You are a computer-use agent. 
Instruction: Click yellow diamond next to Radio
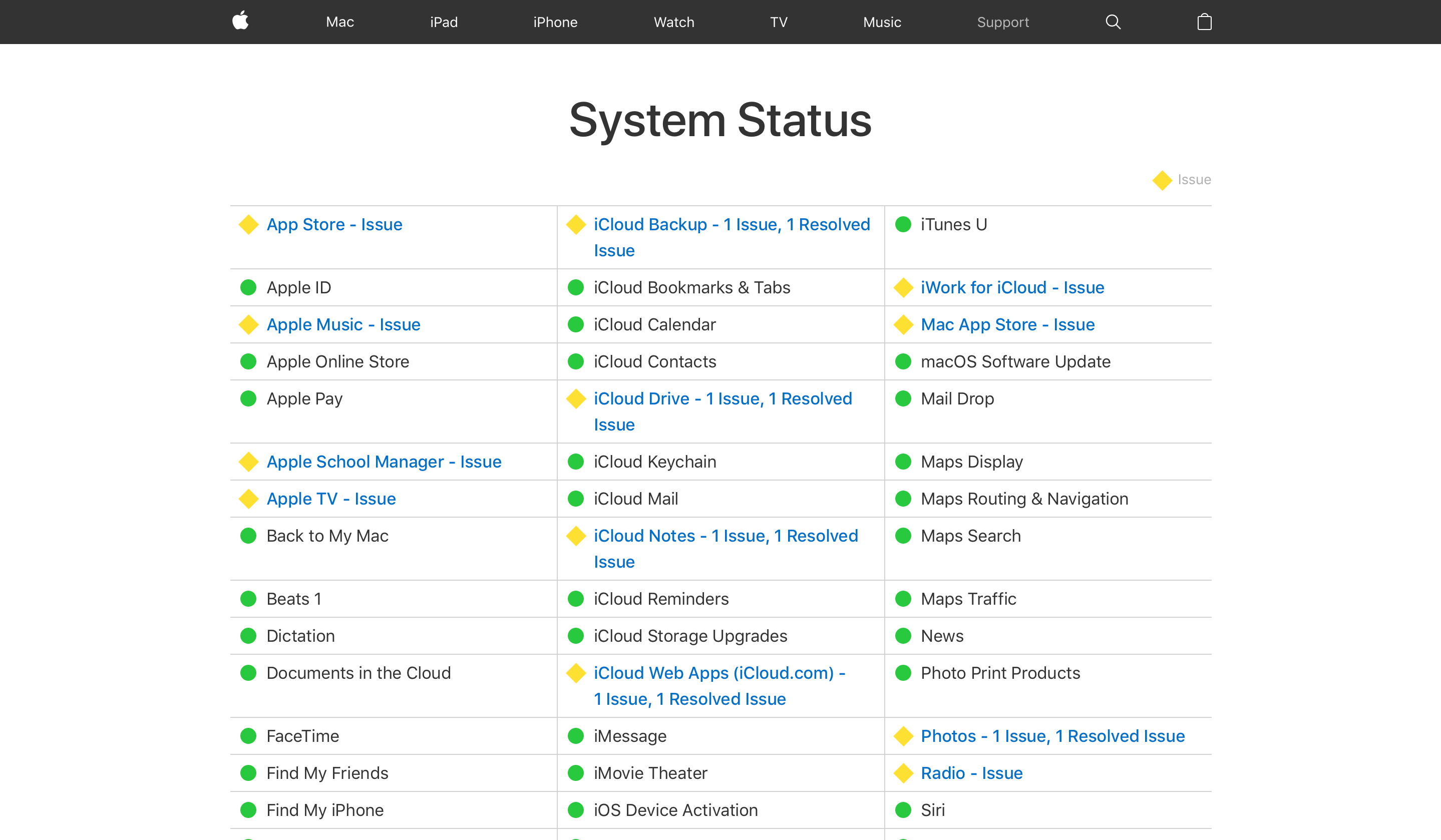coord(903,773)
